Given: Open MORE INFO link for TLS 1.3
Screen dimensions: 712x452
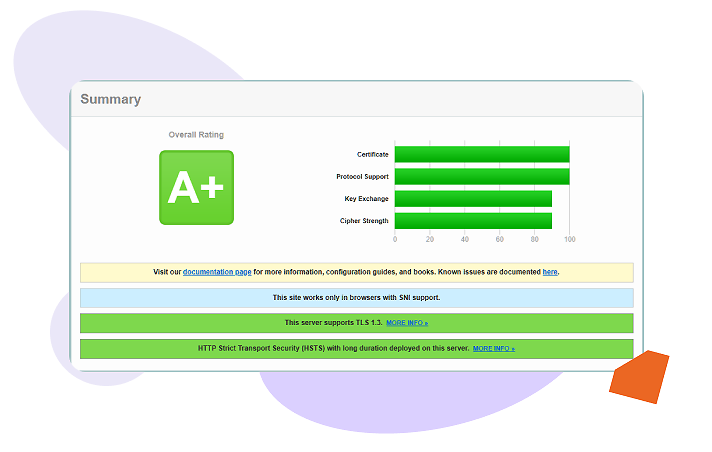Looking at the screenshot, I should pyautogui.click(x=407, y=323).
